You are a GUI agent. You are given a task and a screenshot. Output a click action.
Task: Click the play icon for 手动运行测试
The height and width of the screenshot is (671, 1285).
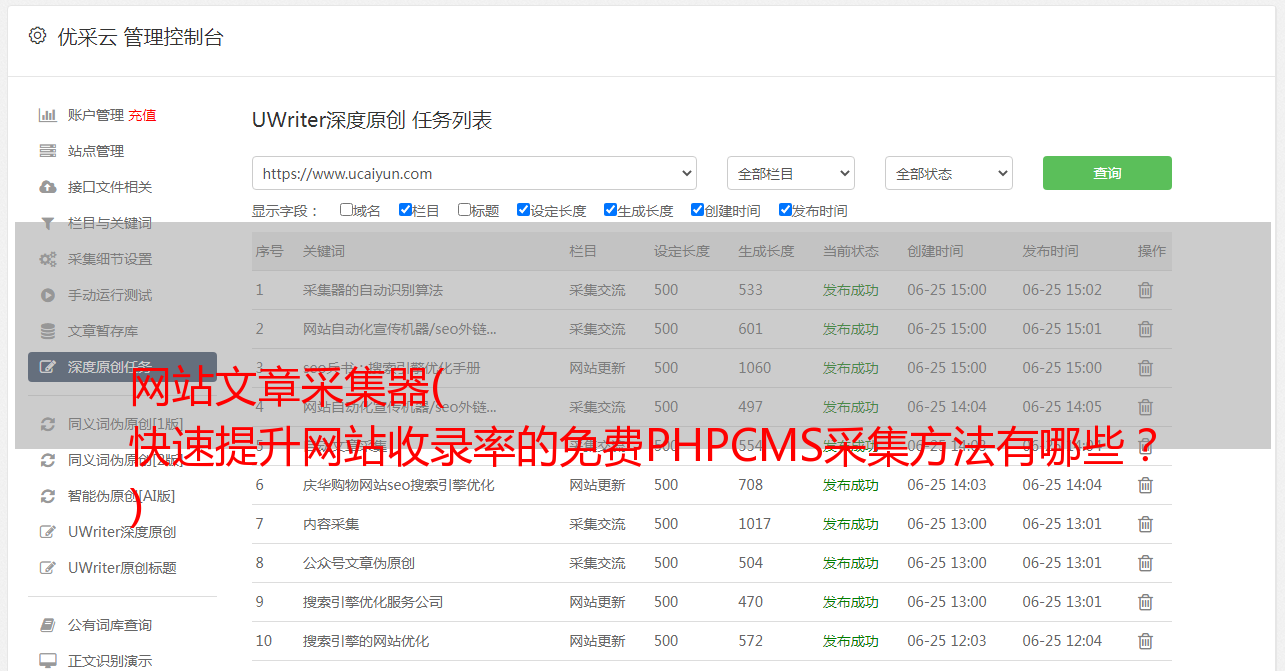point(47,295)
